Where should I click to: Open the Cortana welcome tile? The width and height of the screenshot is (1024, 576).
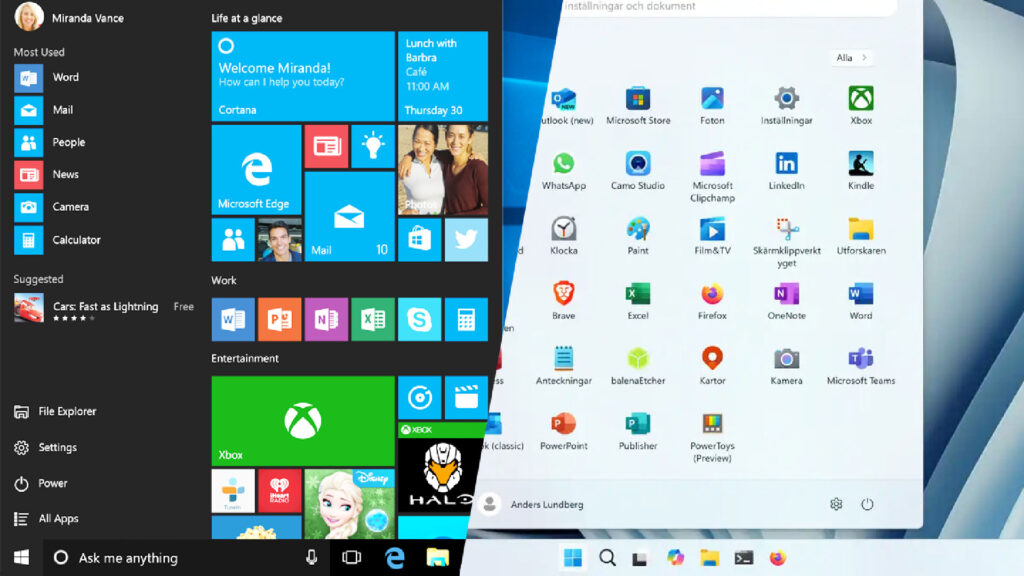point(303,76)
